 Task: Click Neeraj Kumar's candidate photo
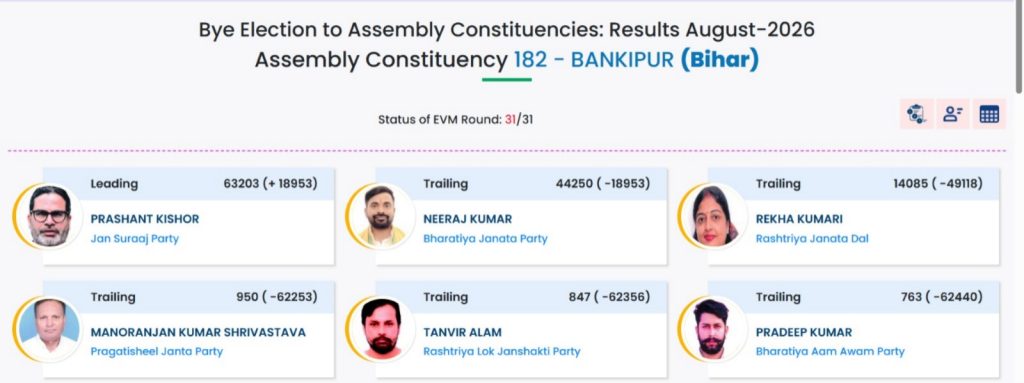coord(381,216)
